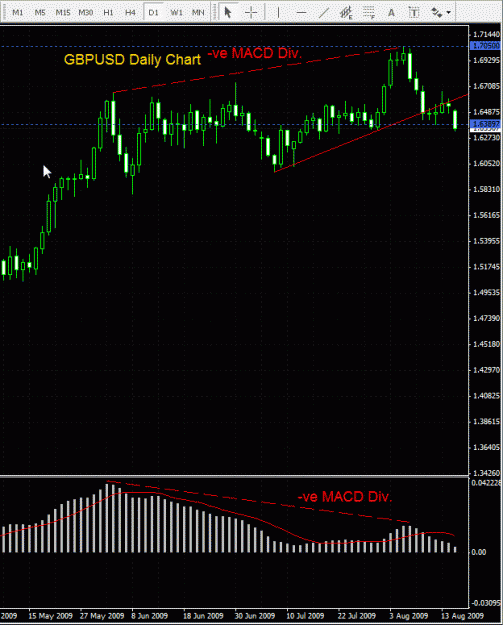Select the Fibonacci retracement tool
Image resolution: width=503 pixels, height=625 pixels.
tap(369, 13)
